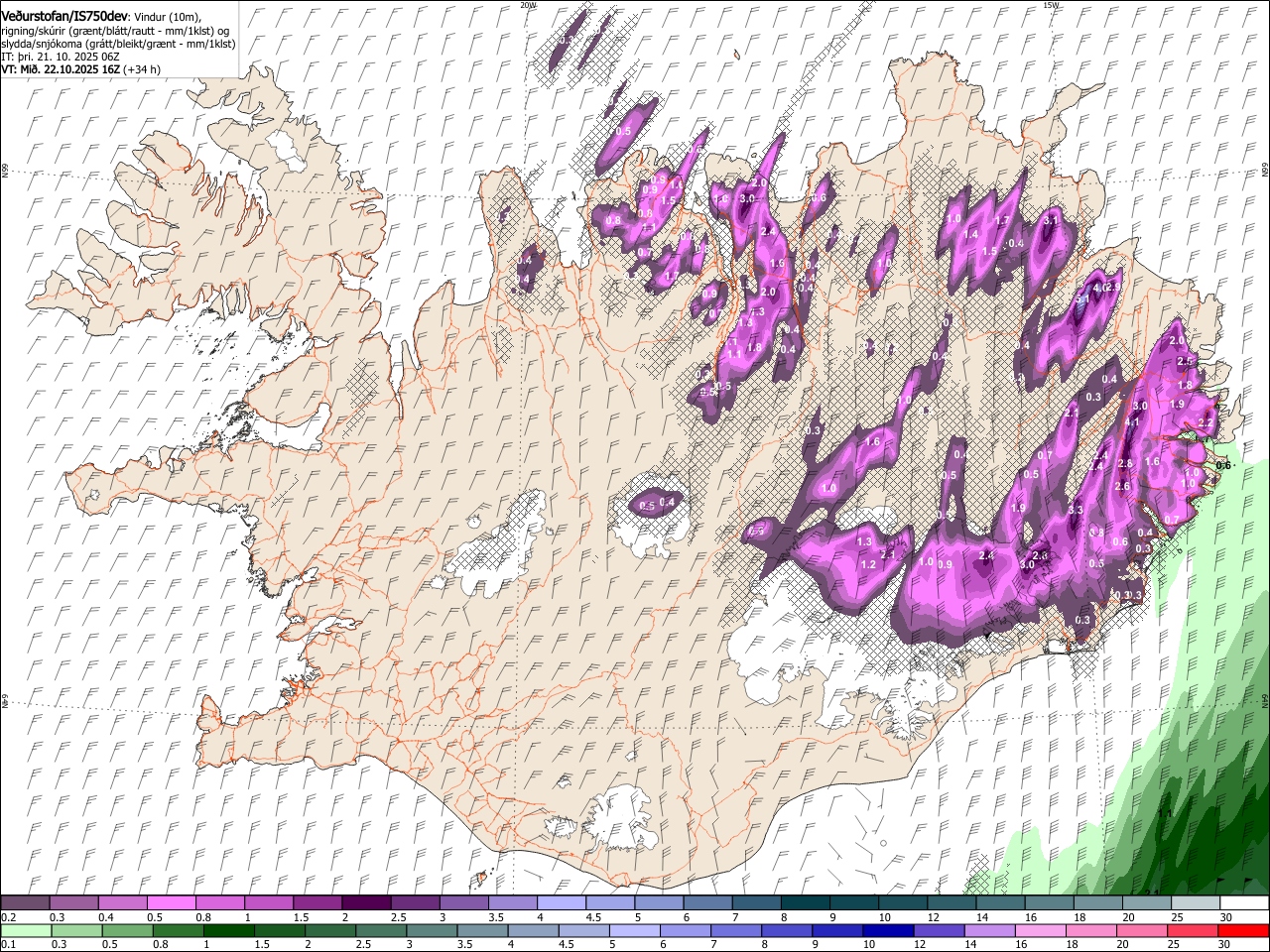Click the '15W' longitude label at top
This screenshot has height=952, width=1270.
(x=1051, y=5)
